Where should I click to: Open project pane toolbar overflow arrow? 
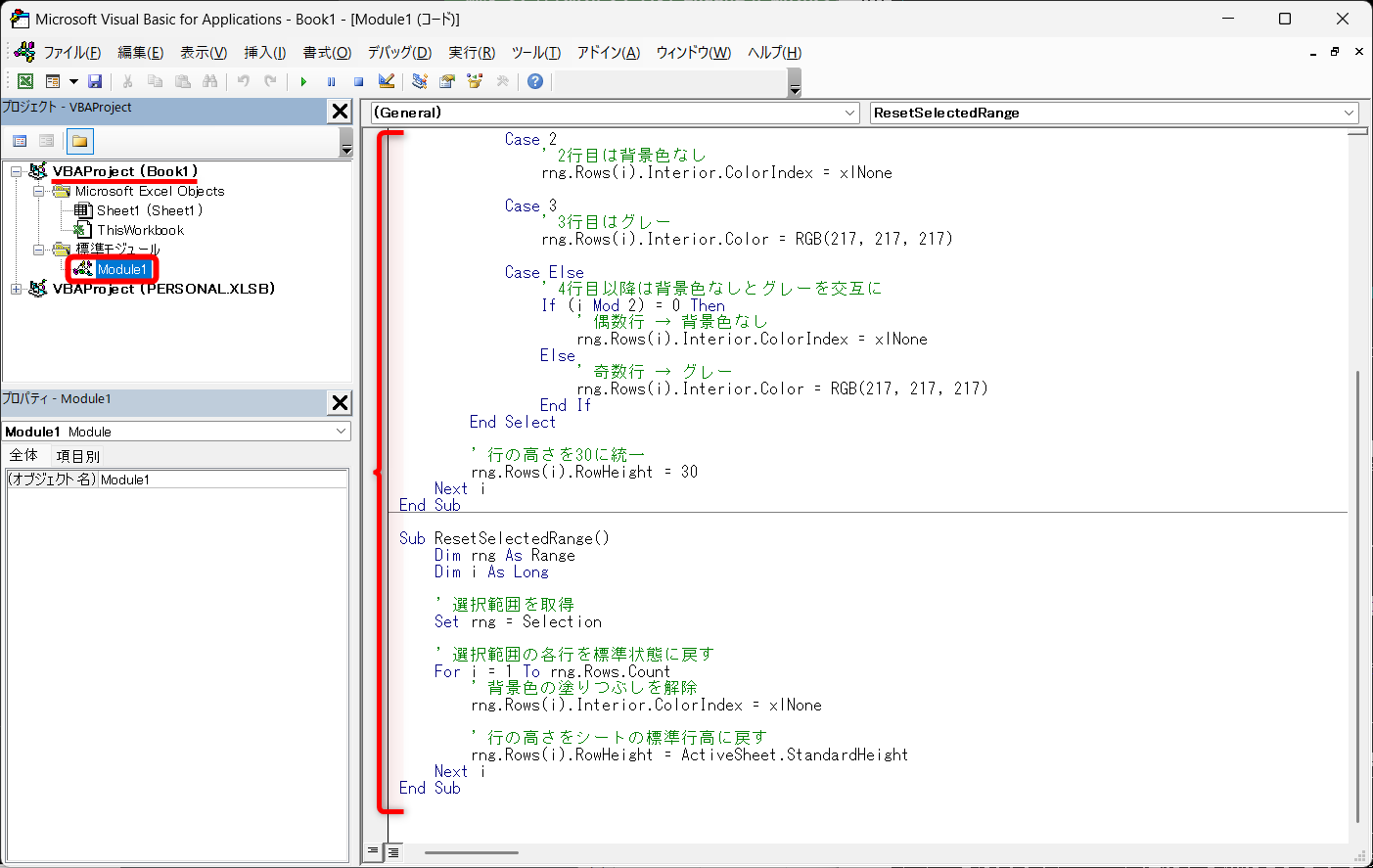coord(346,143)
